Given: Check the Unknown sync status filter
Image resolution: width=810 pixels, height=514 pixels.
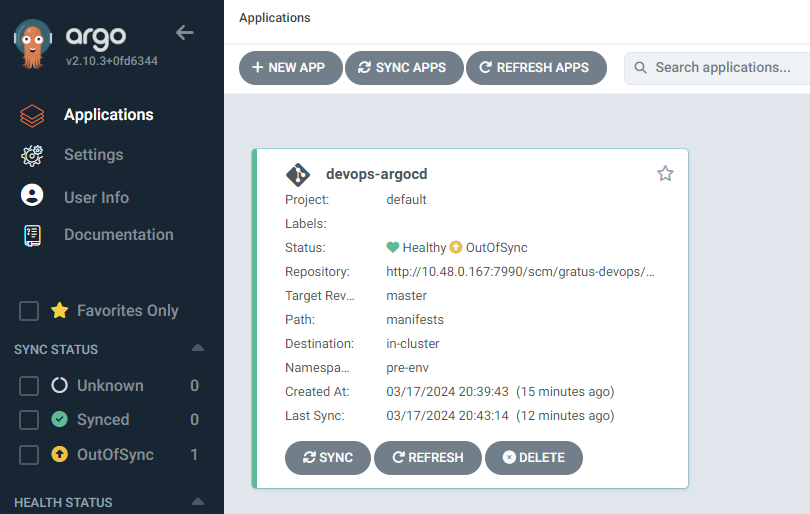Looking at the screenshot, I should click(29, 386).
